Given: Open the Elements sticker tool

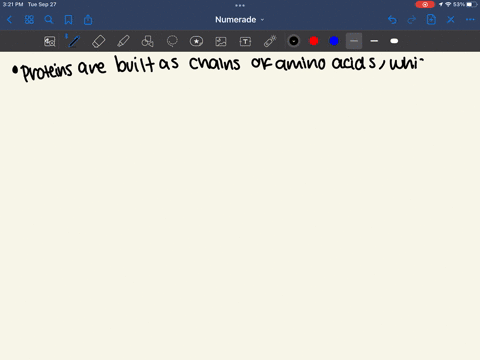Looking at the screenshot, I should pos(196,41).
